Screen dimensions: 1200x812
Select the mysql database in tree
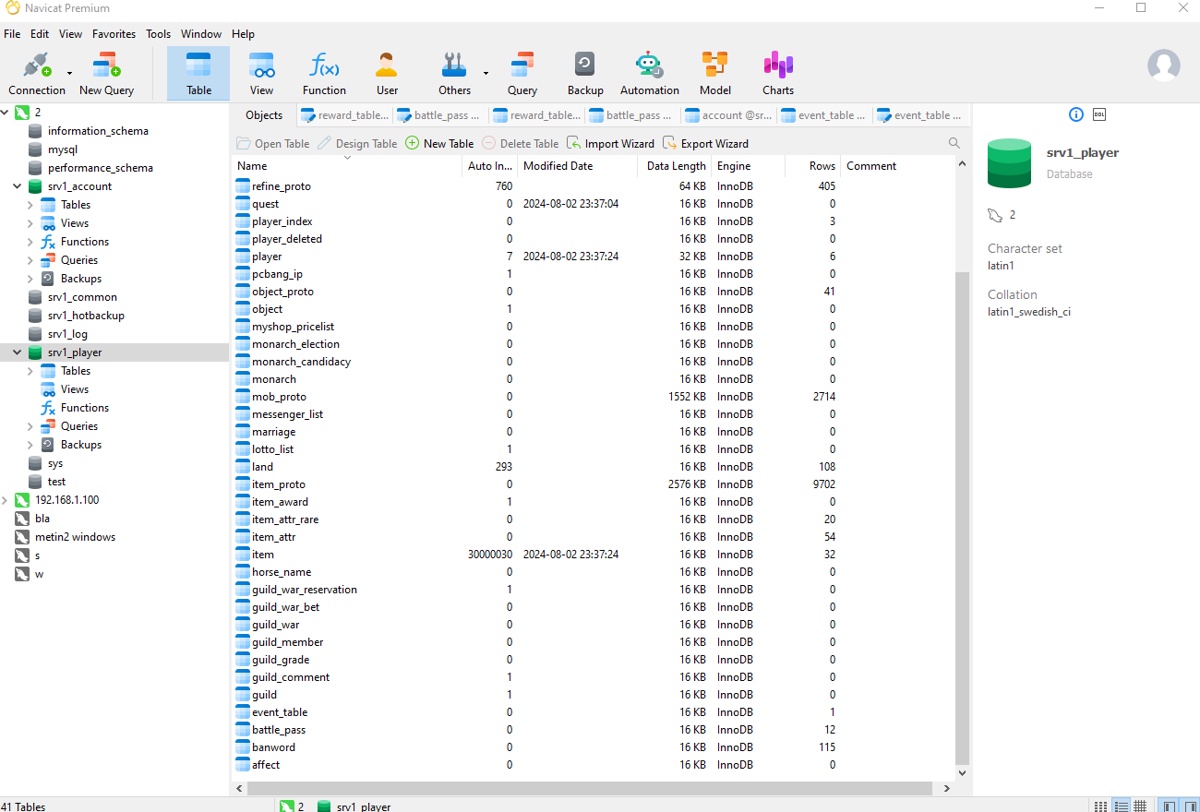click(x=62, y=149)
